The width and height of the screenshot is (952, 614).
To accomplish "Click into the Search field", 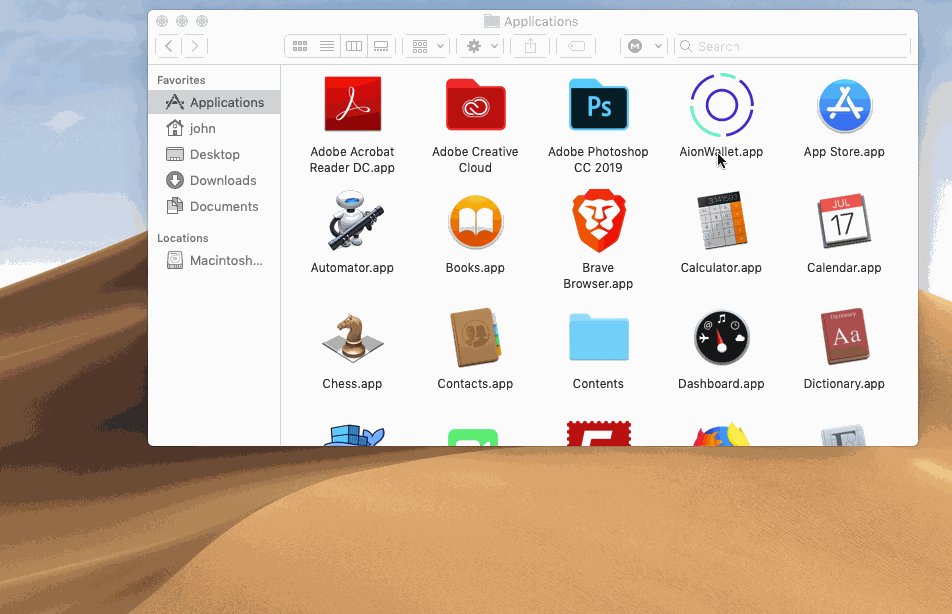I will [x=793, y=46].
